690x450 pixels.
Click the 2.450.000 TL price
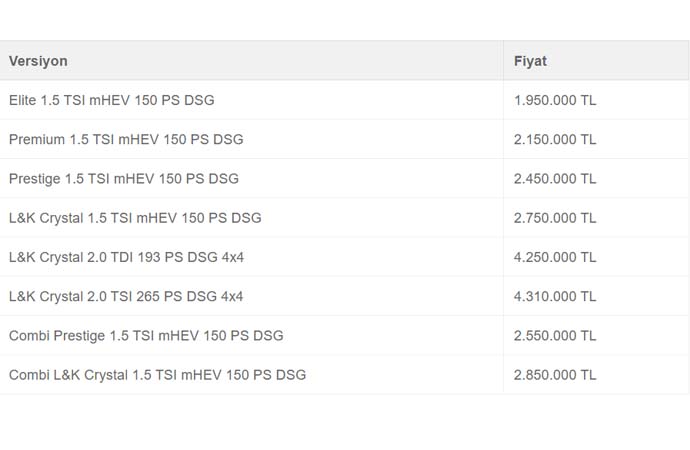[x=555, y=179]
